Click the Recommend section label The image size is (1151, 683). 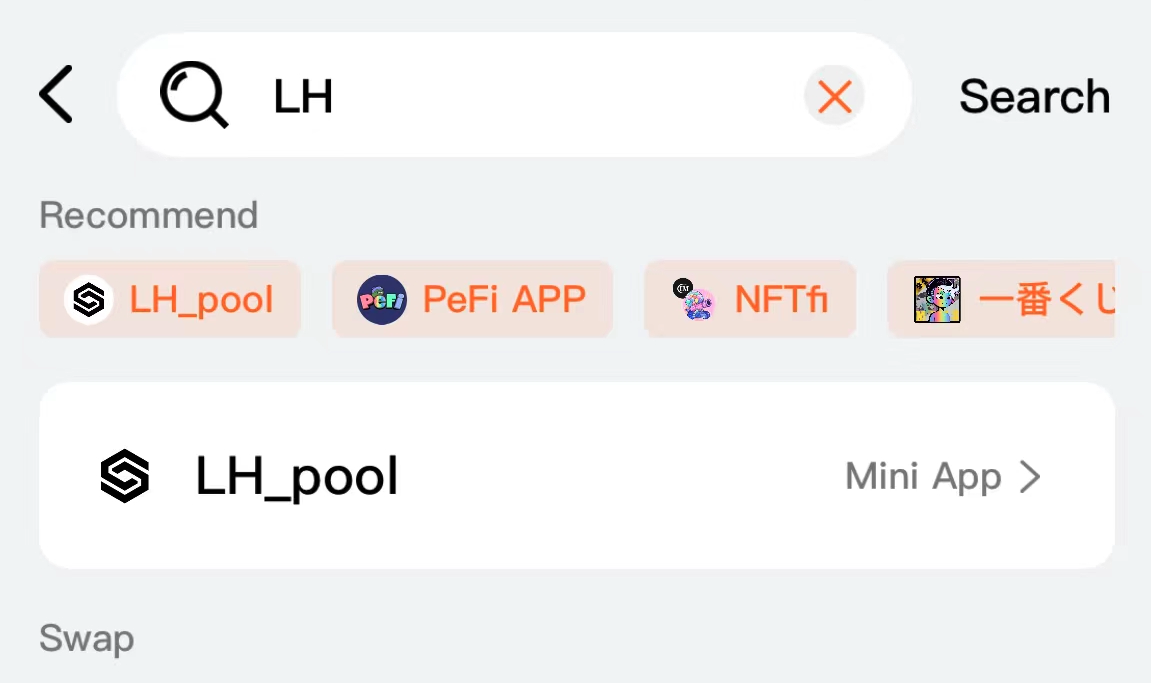(148, 215)
